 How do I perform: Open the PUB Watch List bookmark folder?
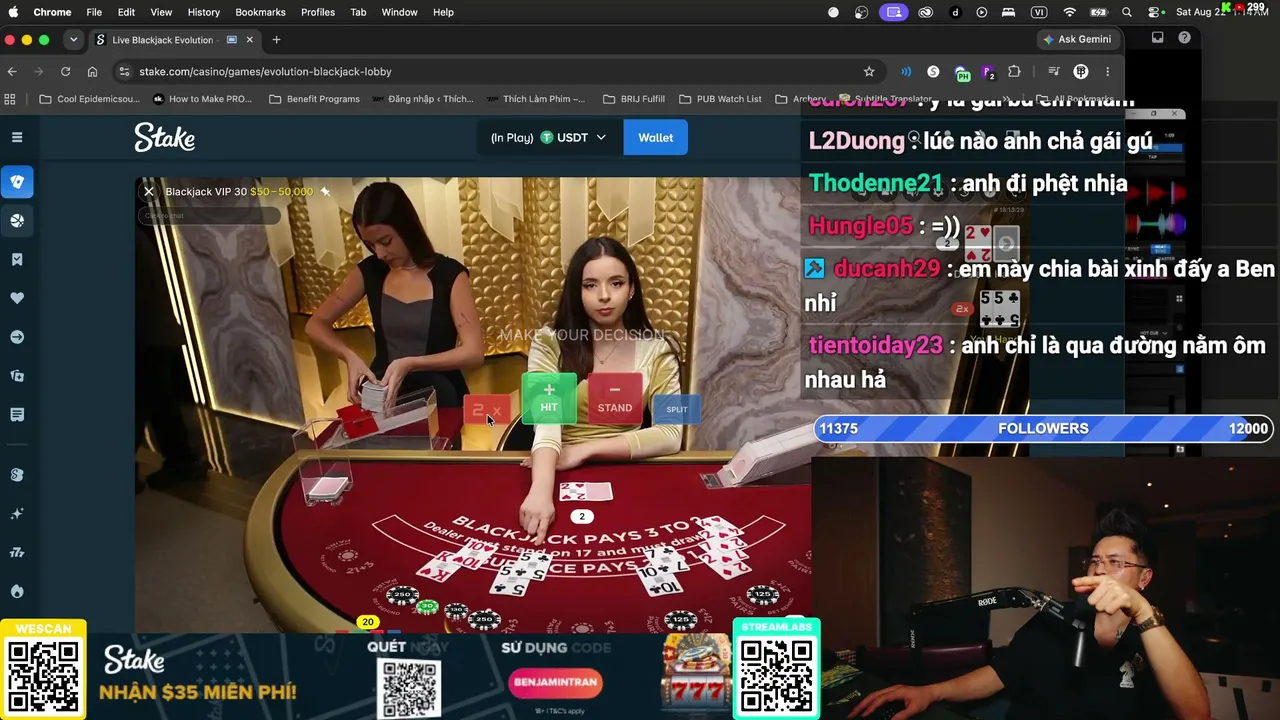click(720, 99)
